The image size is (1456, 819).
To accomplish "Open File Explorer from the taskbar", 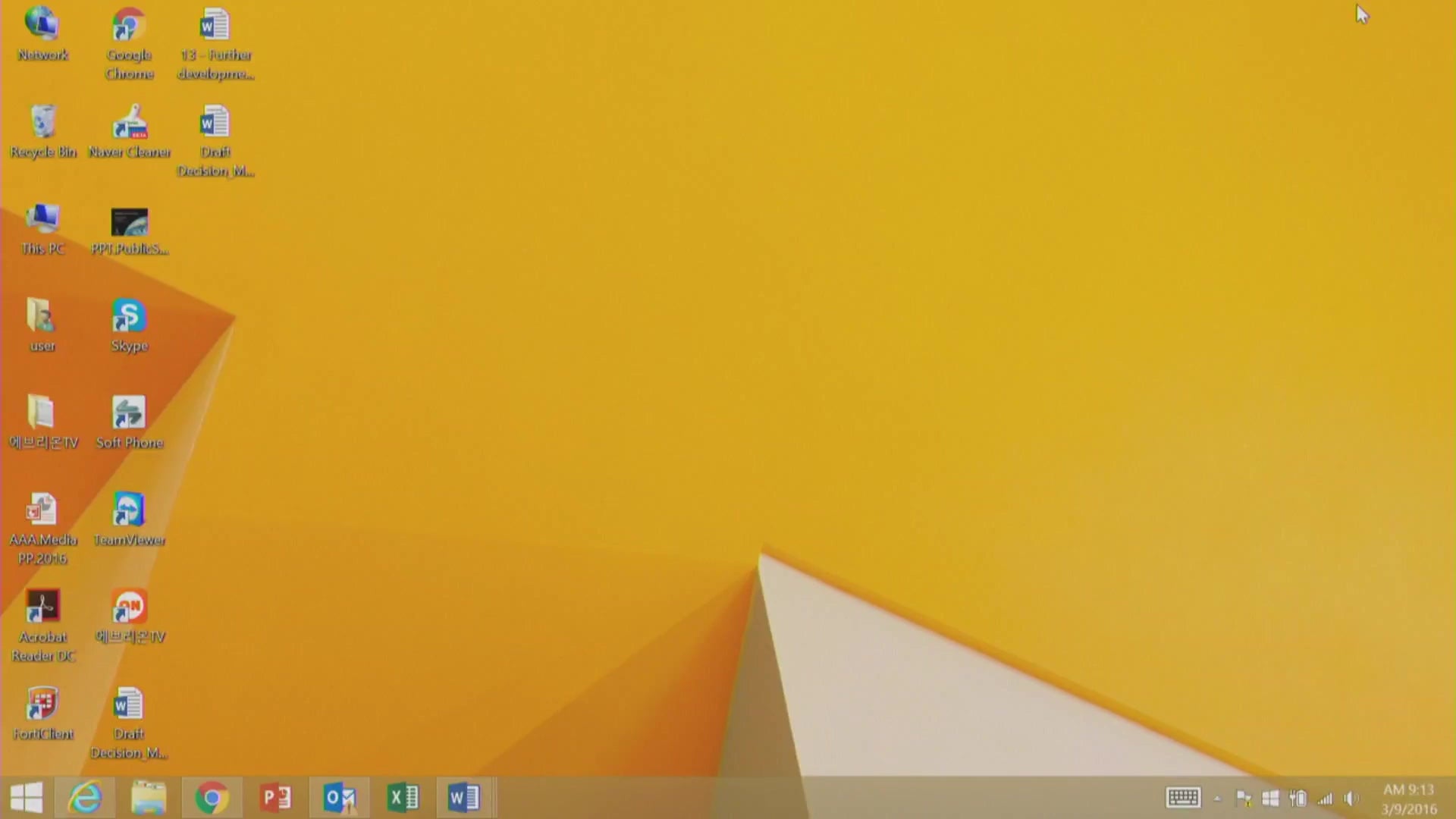I will pos(149,798).
